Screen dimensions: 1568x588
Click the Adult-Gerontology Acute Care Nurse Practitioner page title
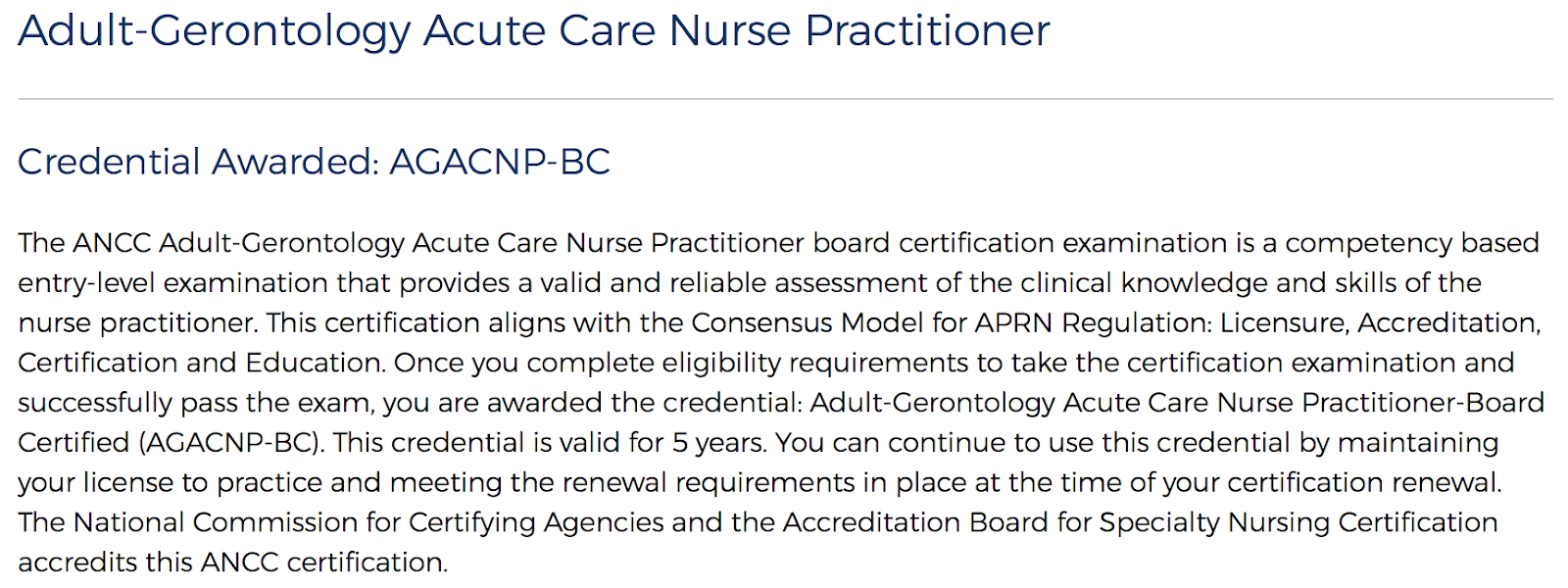pos(534,31)
